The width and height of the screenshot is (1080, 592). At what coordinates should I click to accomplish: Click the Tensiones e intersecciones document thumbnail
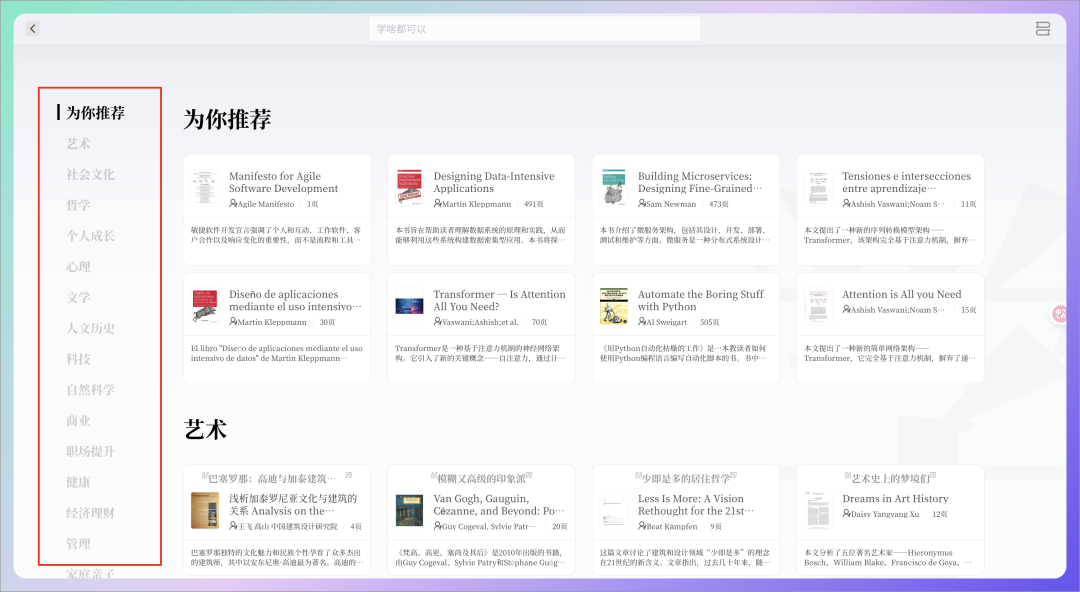(x=818, y=188)
